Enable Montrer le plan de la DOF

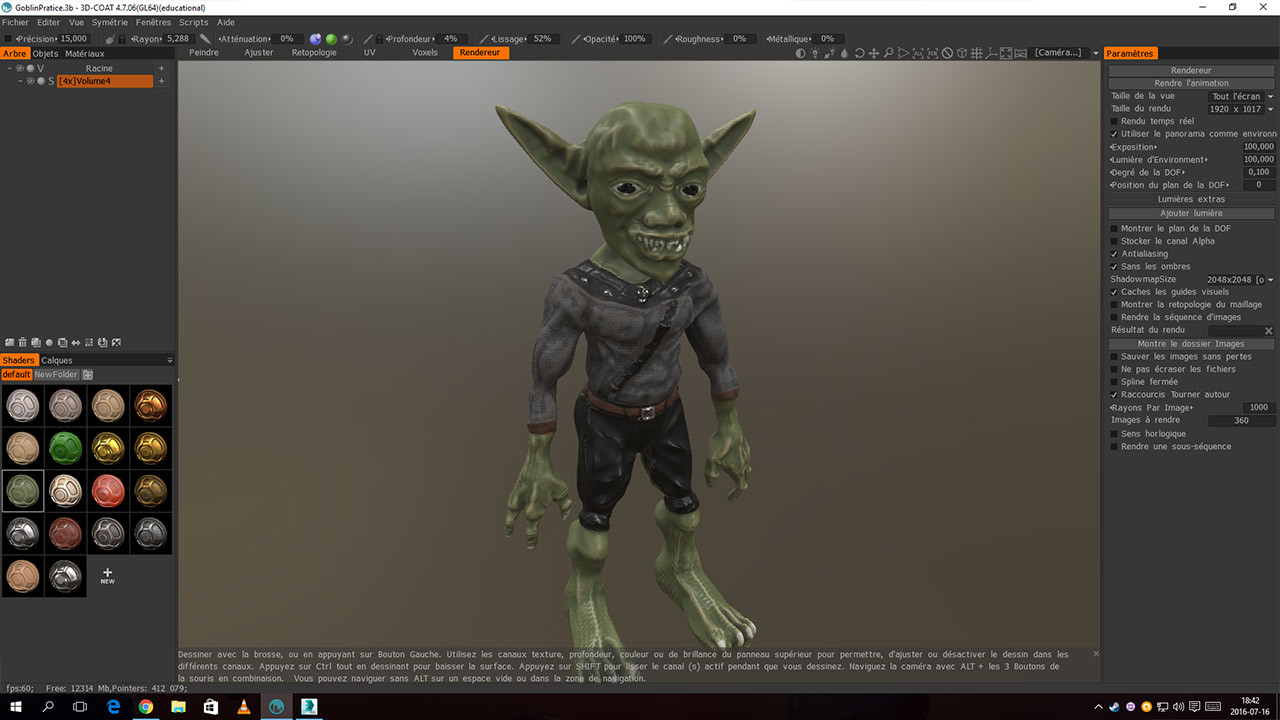coord(1114,229)
